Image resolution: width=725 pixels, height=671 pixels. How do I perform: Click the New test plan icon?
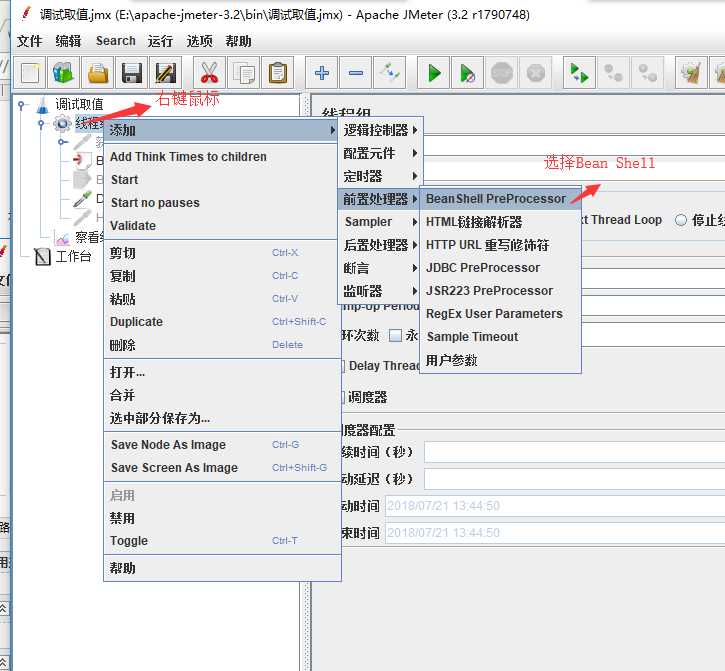pyautogui.click(x=30, y=73)
